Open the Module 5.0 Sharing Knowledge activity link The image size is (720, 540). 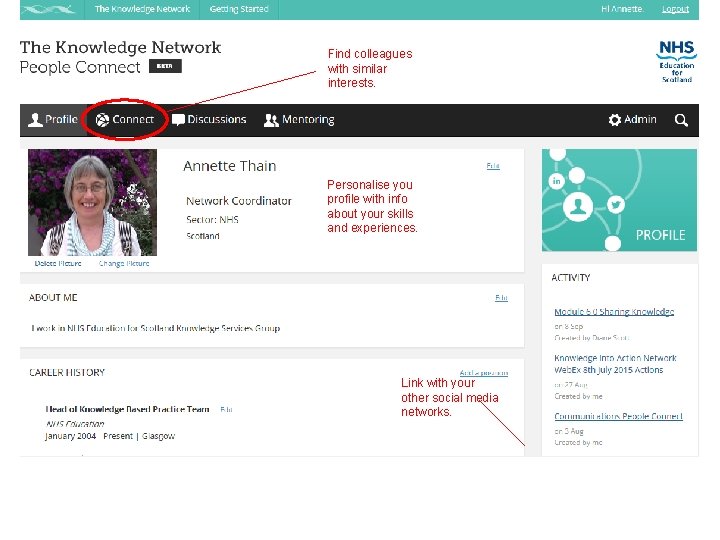614,312
